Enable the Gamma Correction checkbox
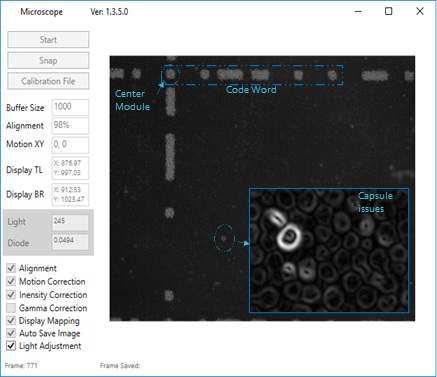 [11, 308]
